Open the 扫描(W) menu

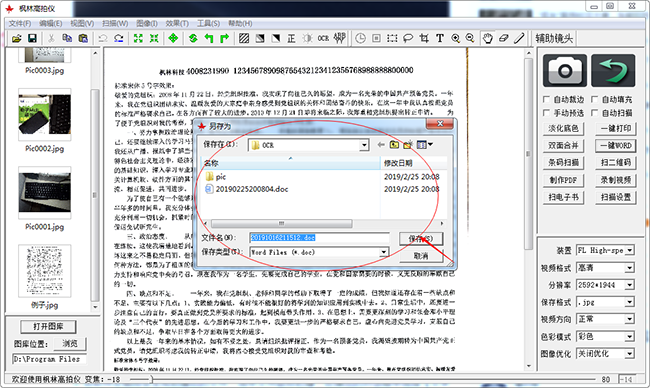(115, 24)
